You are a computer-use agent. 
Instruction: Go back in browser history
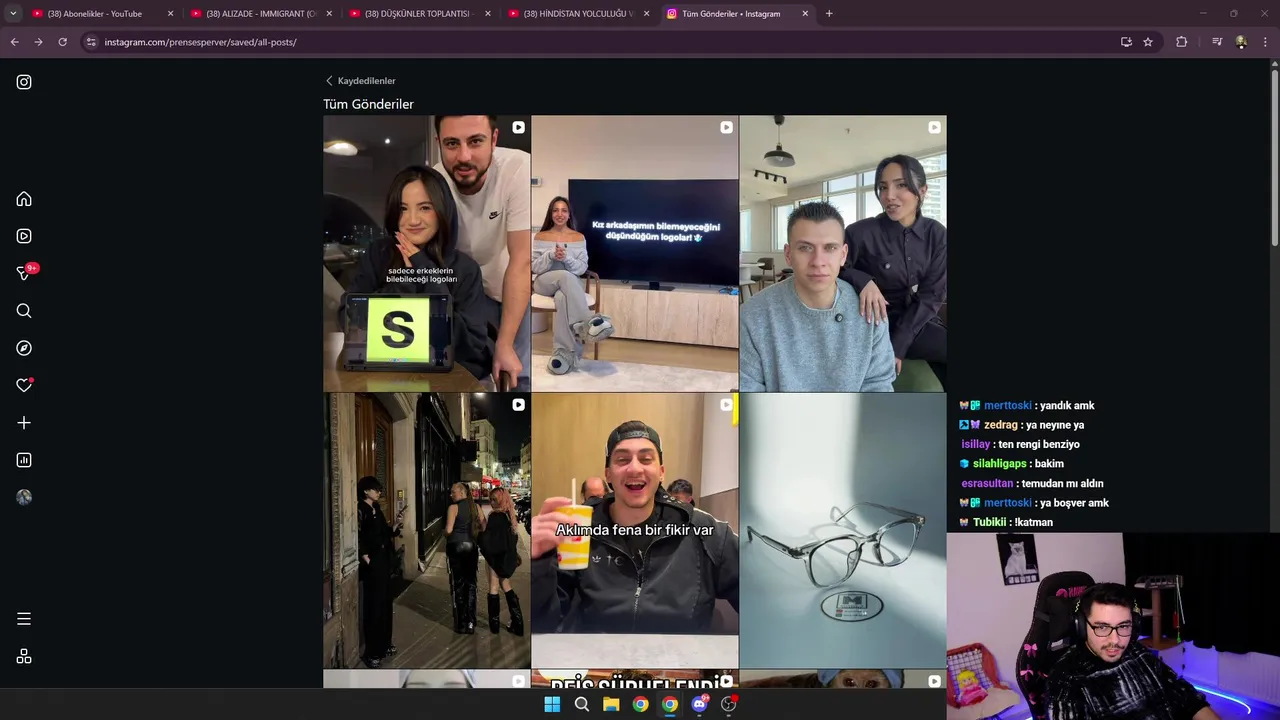(14, 42)
